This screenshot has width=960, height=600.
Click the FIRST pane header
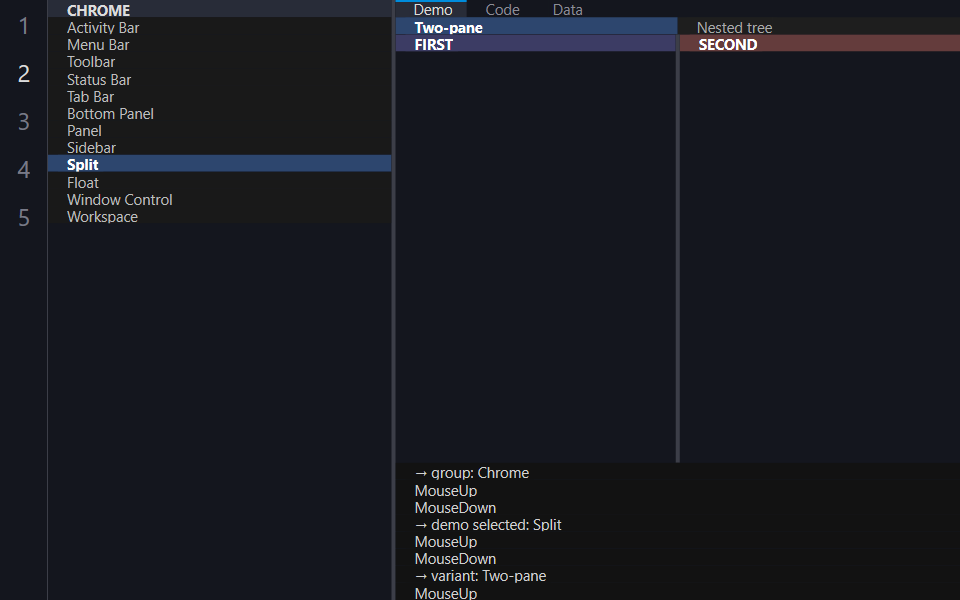(x=535, y=44)
